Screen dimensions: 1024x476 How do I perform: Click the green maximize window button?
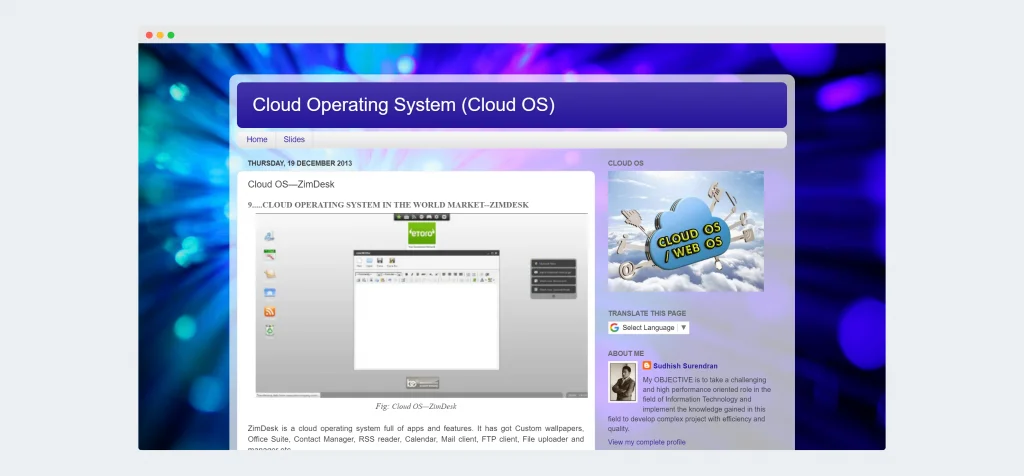[x=171, y=35]
